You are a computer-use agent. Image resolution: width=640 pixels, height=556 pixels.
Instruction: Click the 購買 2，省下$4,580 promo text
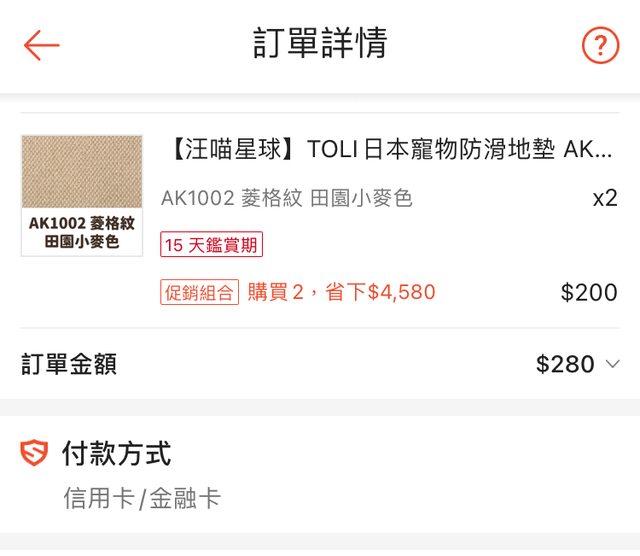341,293
